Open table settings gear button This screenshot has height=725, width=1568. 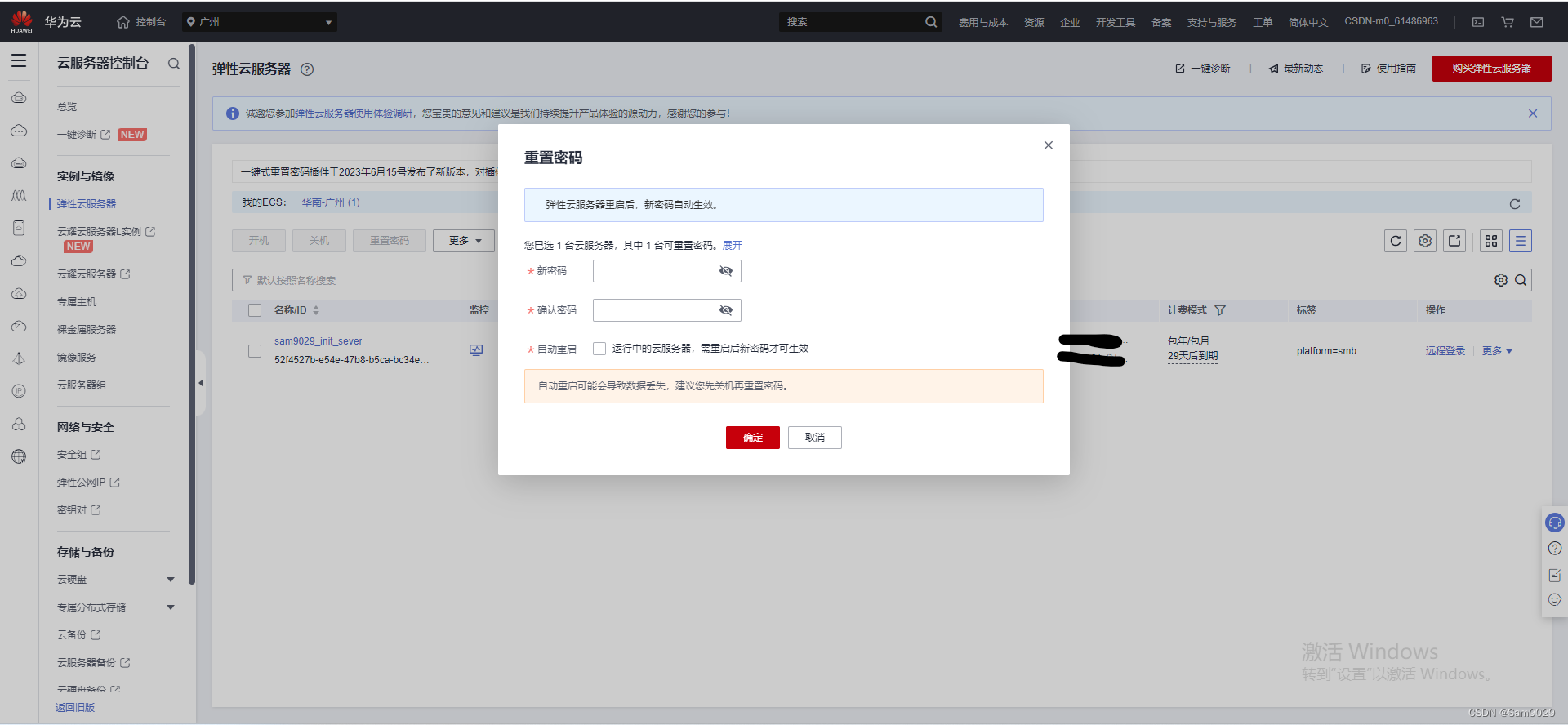[1425, 241]
